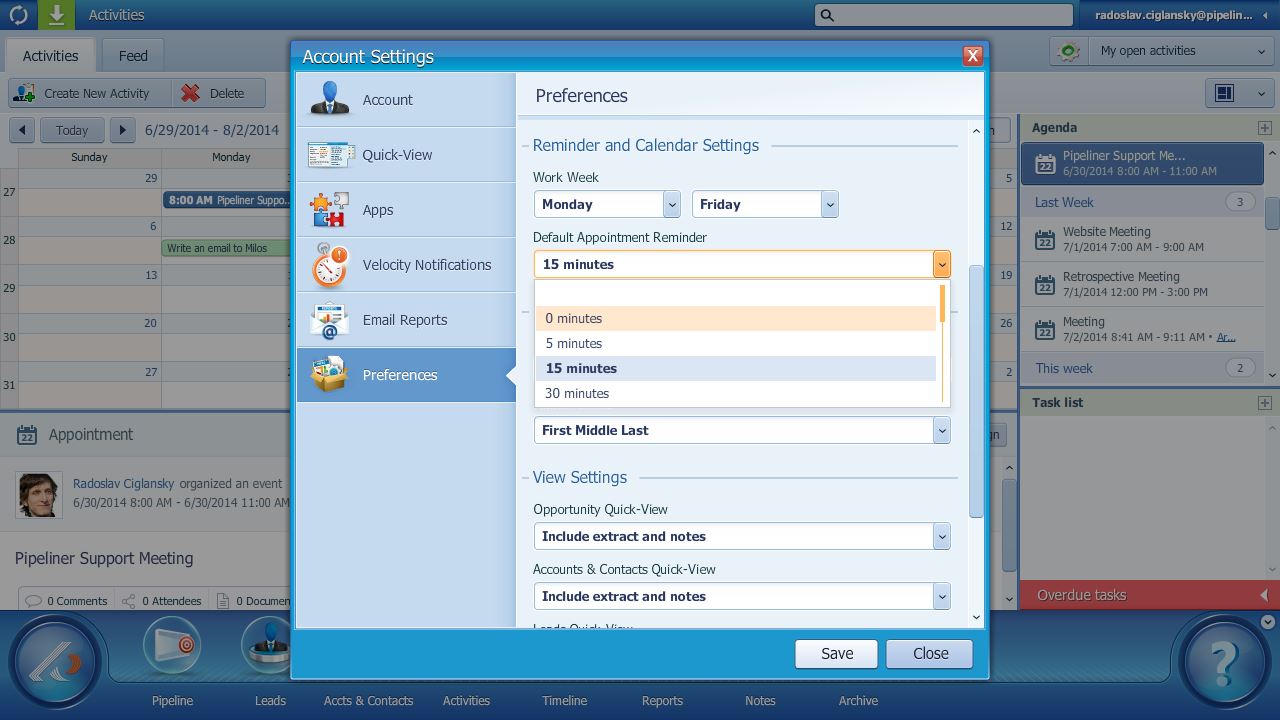
Task: Click the Delete activity button
Action: (x=220, y=93)
